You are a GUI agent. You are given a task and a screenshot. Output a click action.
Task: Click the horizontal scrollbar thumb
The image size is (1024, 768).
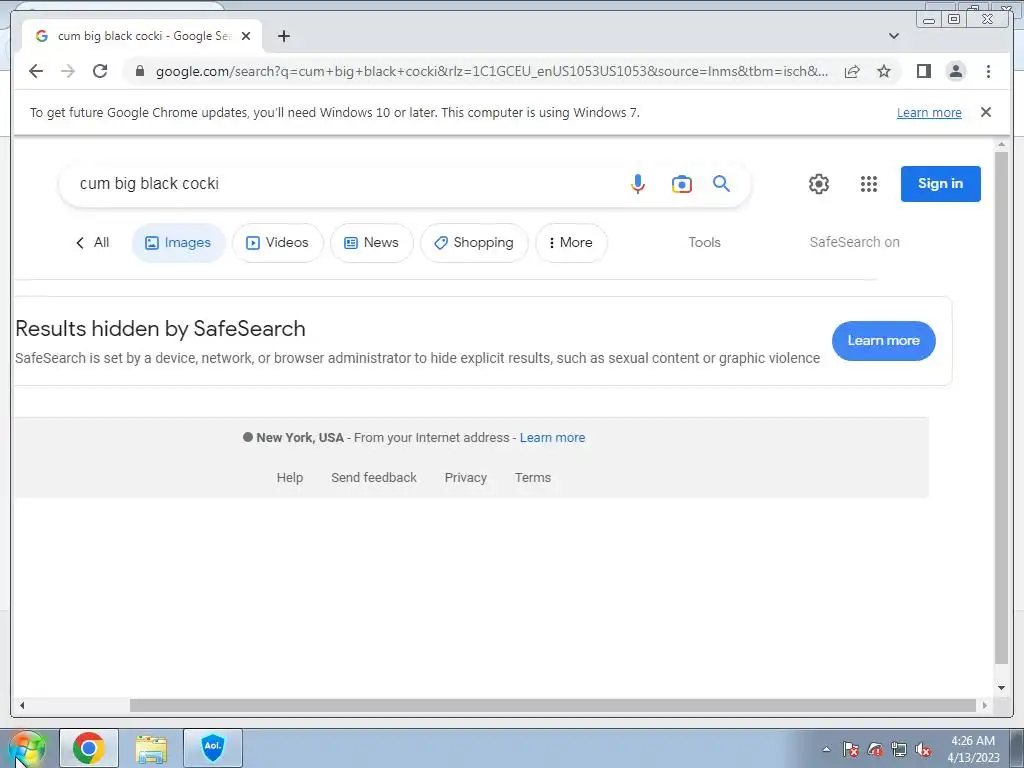click(552, 705)
